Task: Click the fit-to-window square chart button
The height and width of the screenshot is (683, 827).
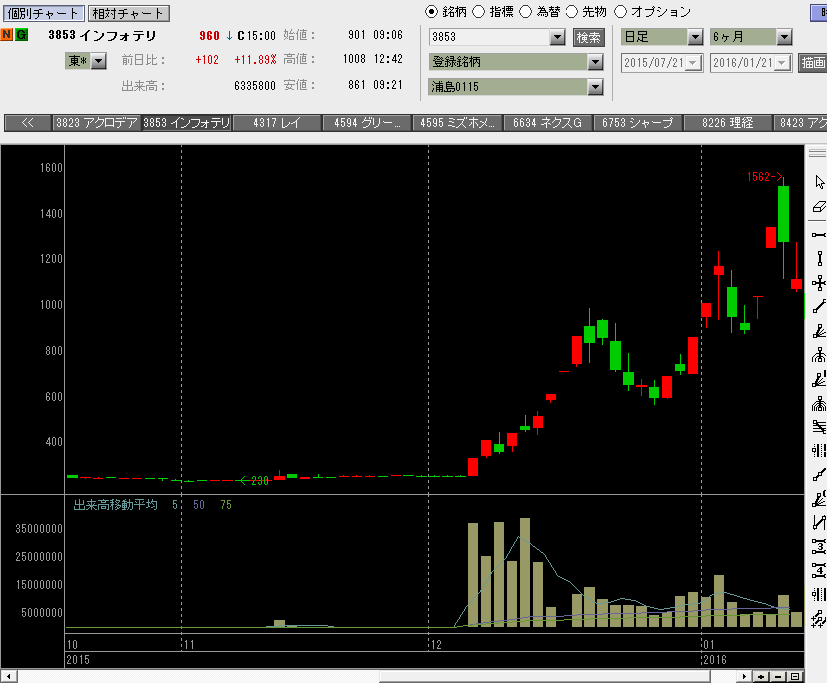Action: 795,676
